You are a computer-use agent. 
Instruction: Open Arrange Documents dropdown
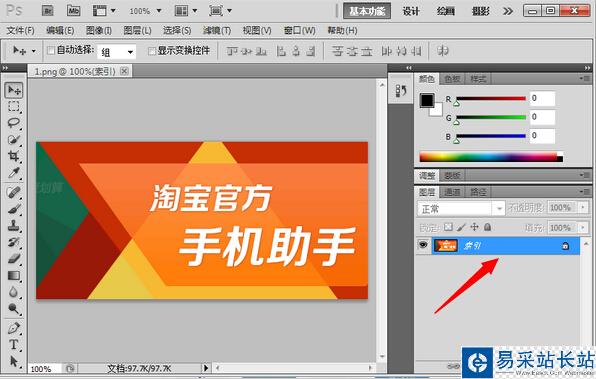tap(186, 11)
